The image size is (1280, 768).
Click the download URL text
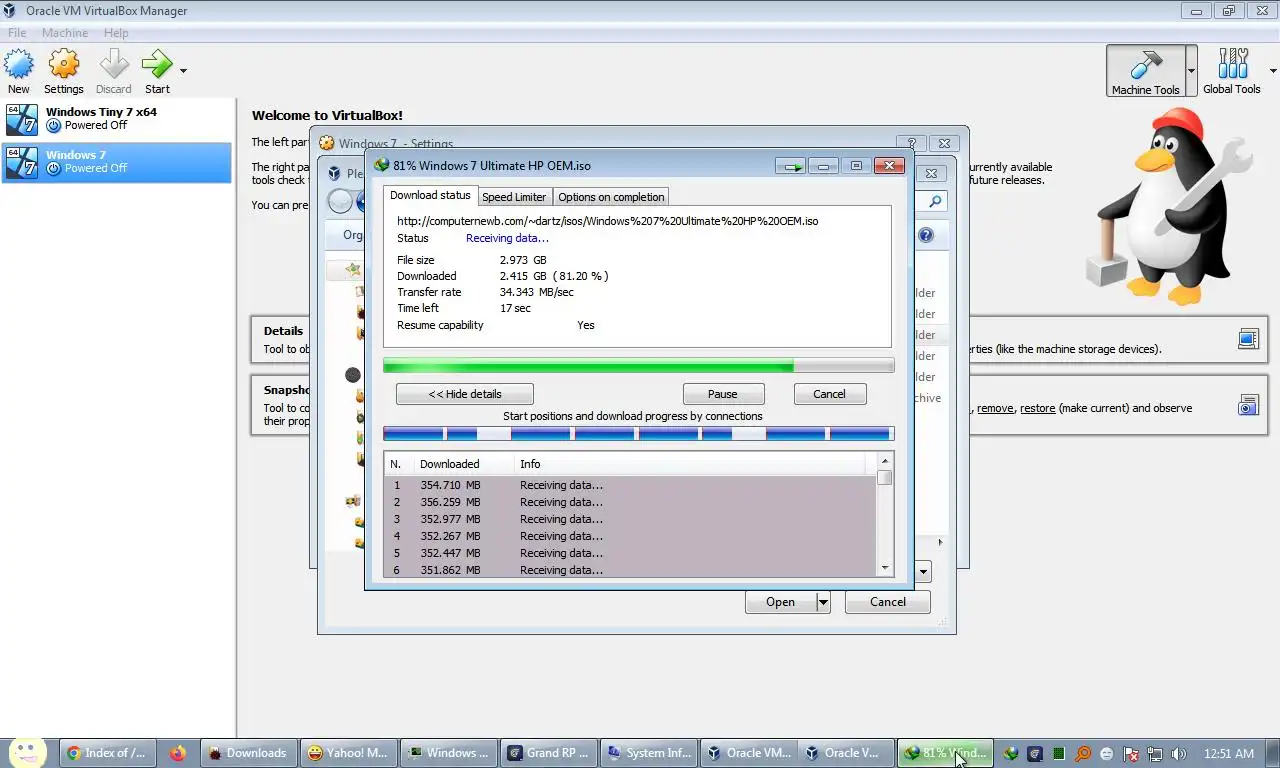point(607,221)
